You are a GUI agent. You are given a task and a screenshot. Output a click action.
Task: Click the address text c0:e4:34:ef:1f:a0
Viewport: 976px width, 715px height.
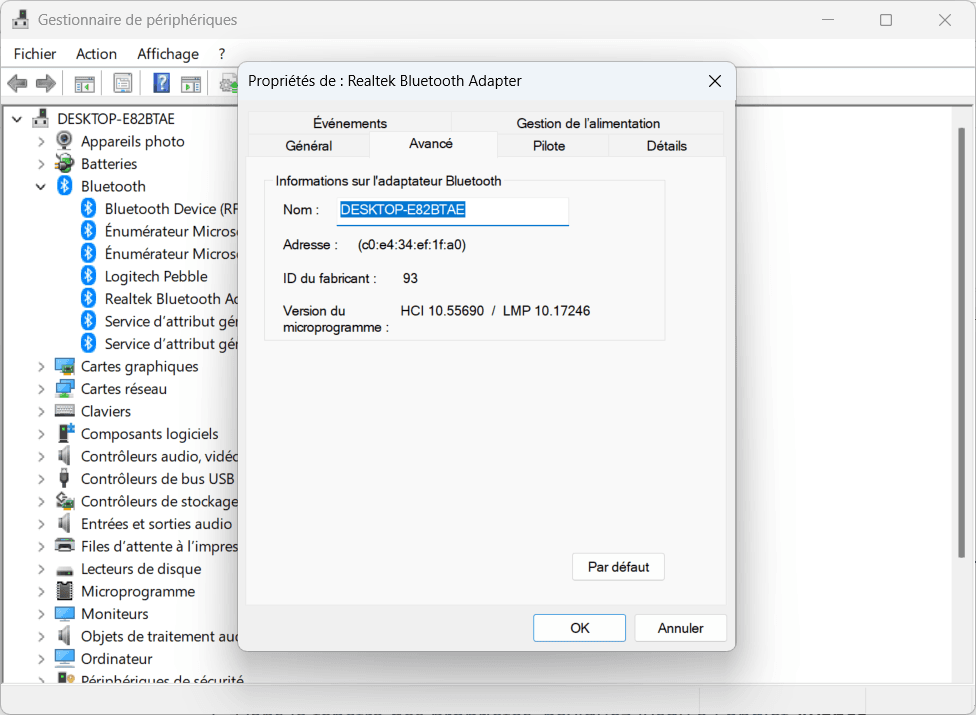[x=411, y=245]
